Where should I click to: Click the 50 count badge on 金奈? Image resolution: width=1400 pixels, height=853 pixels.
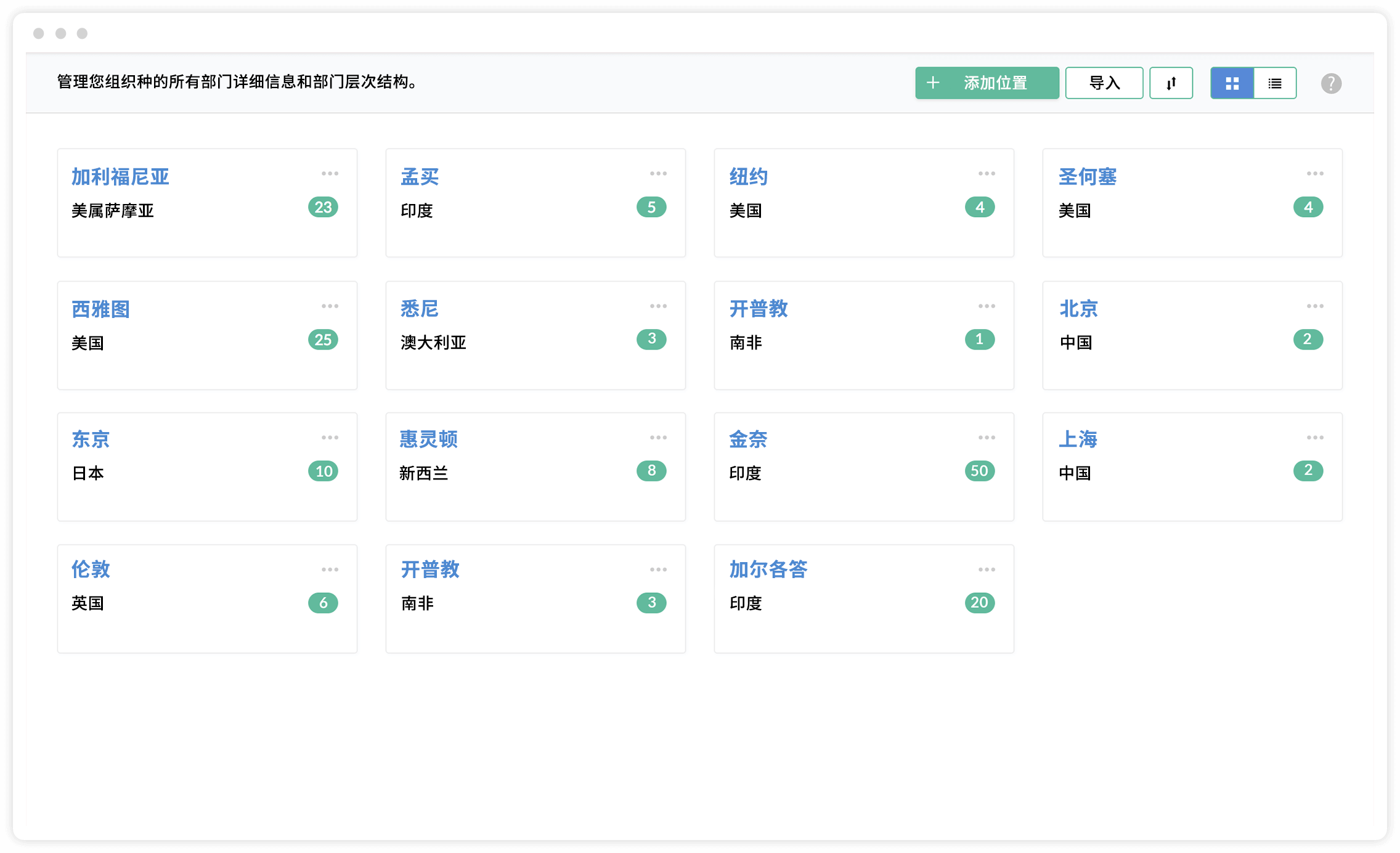979,471
